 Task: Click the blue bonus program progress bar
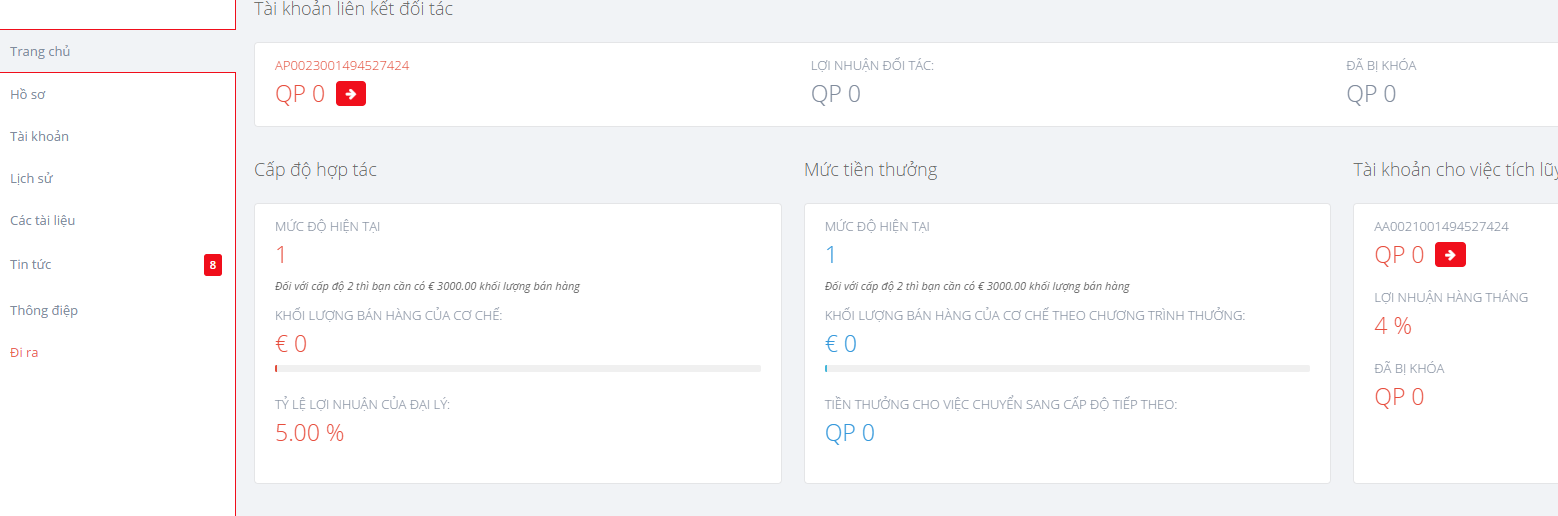point(1067,369)
